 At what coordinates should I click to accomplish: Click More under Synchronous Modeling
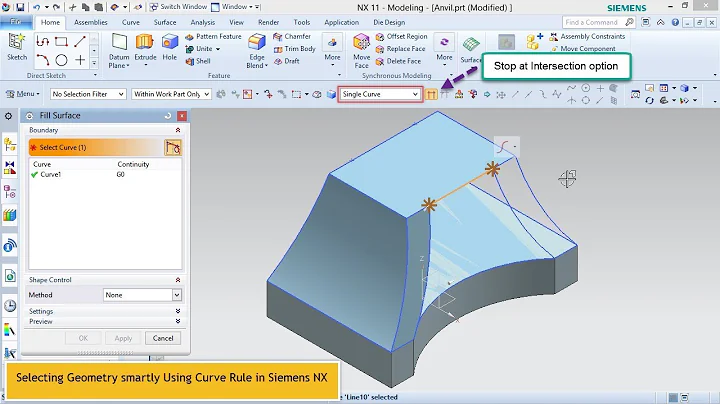coord(444,50)
